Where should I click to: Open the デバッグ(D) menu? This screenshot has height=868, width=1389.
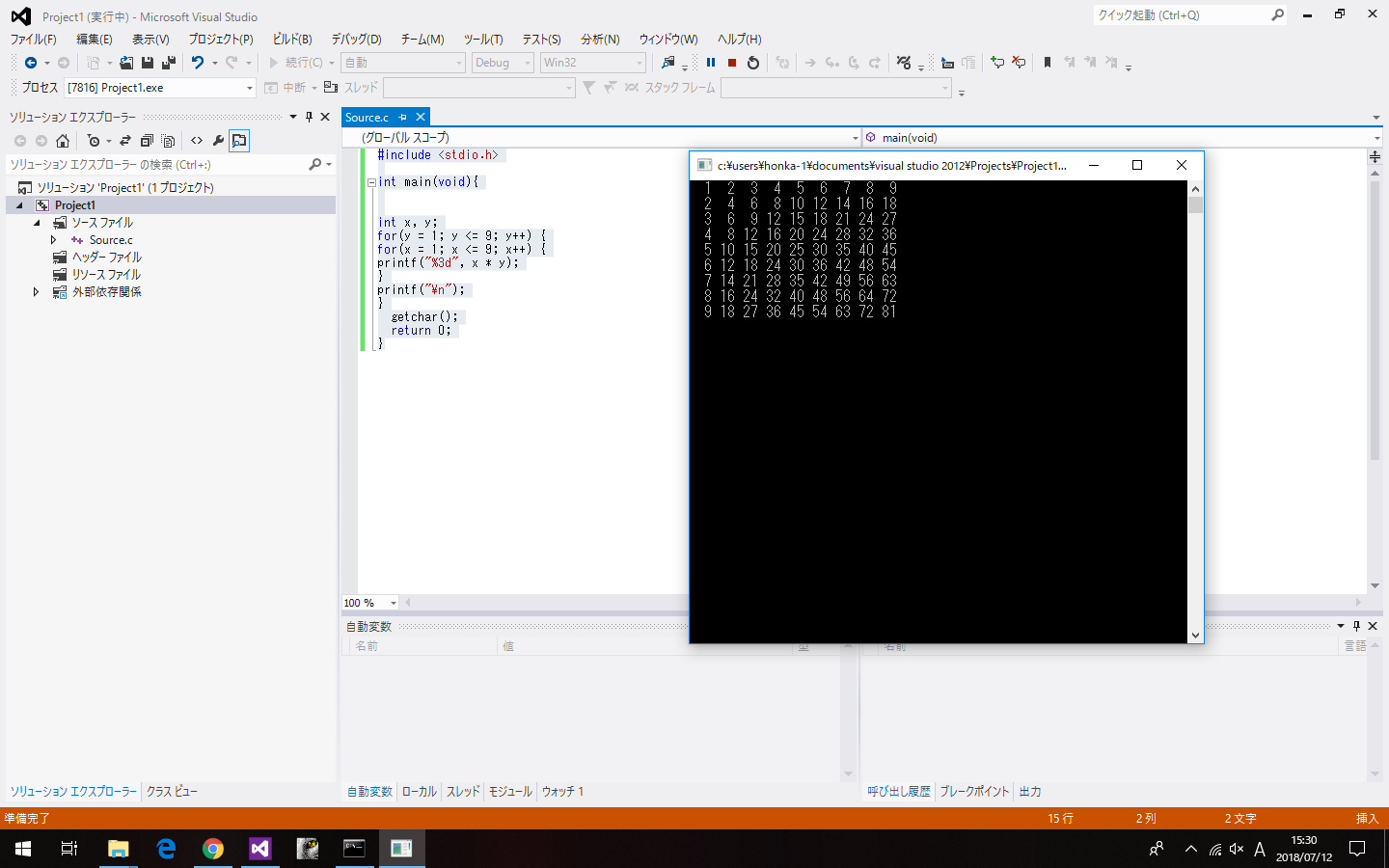tap(357, 40)
